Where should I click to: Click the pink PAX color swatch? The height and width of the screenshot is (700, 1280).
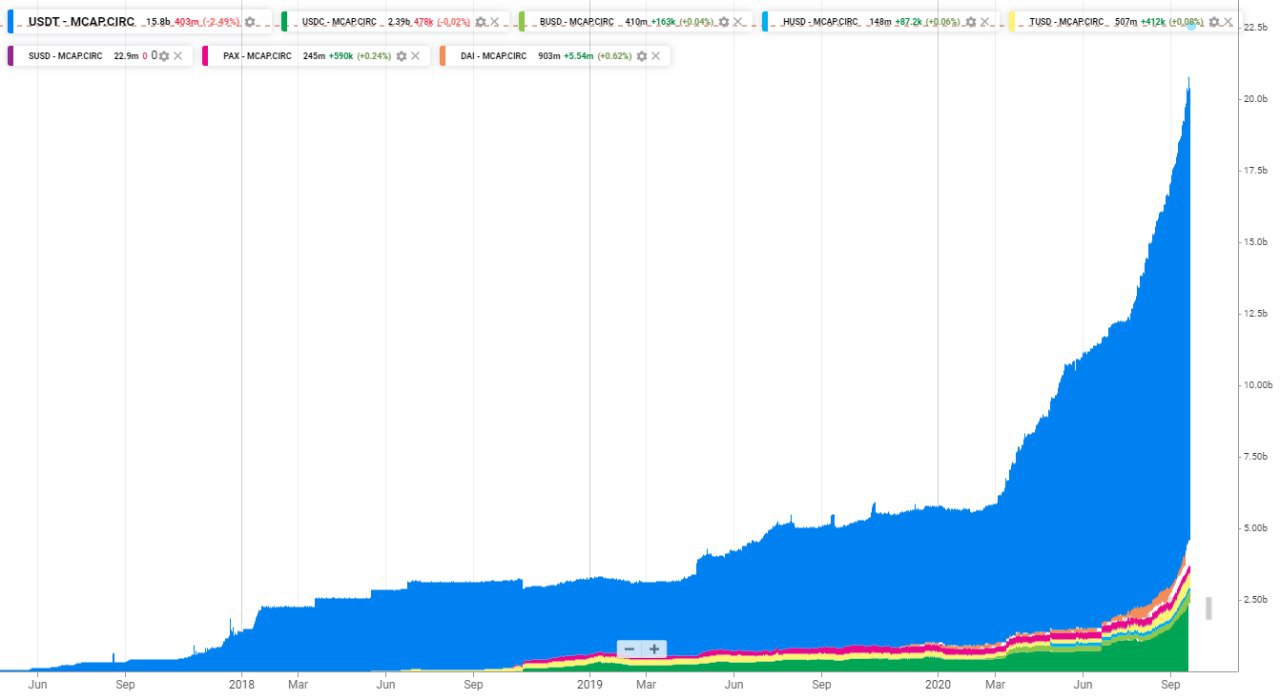[205, 56]
